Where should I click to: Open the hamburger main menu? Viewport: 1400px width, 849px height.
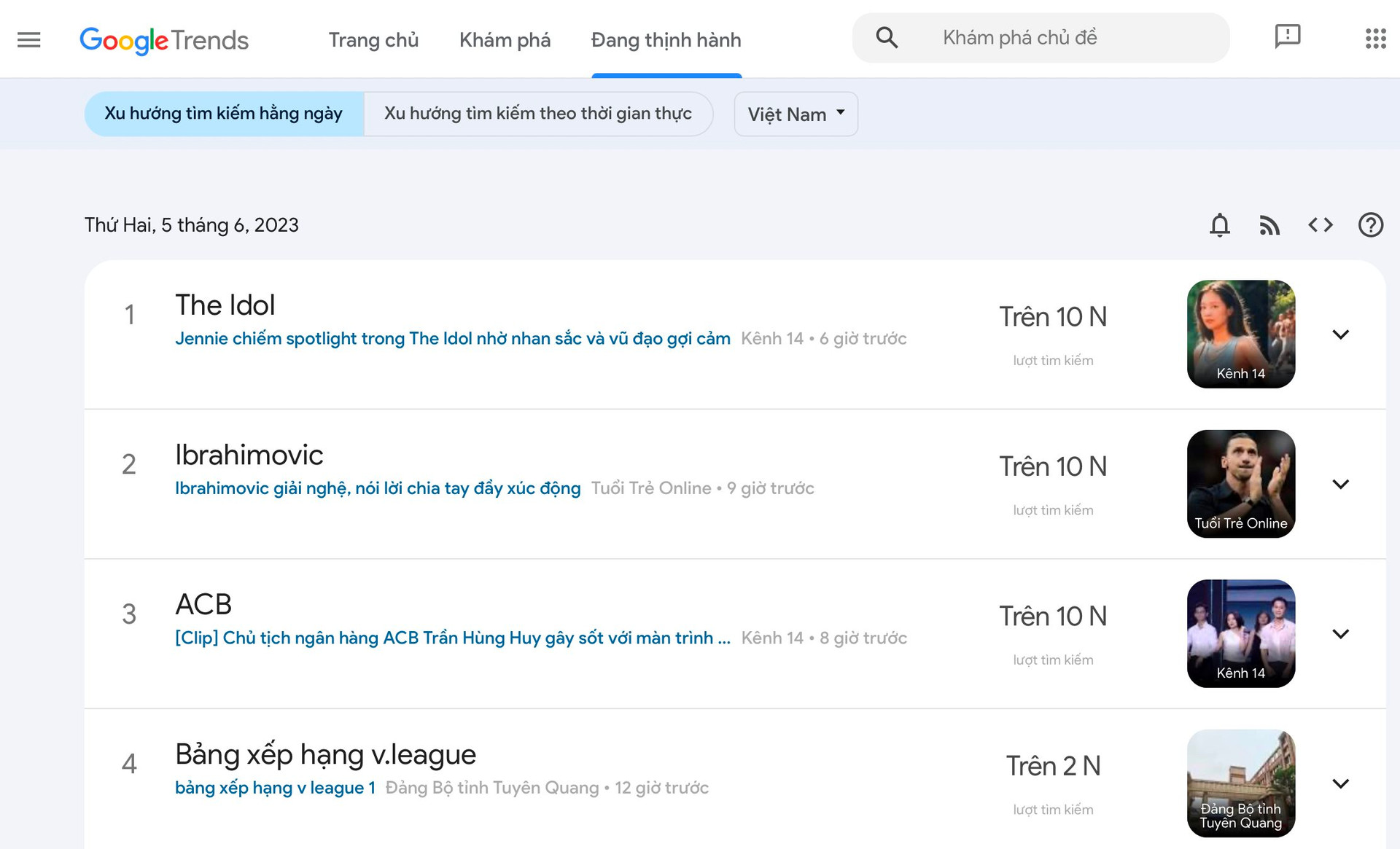(x=29, y=39)
